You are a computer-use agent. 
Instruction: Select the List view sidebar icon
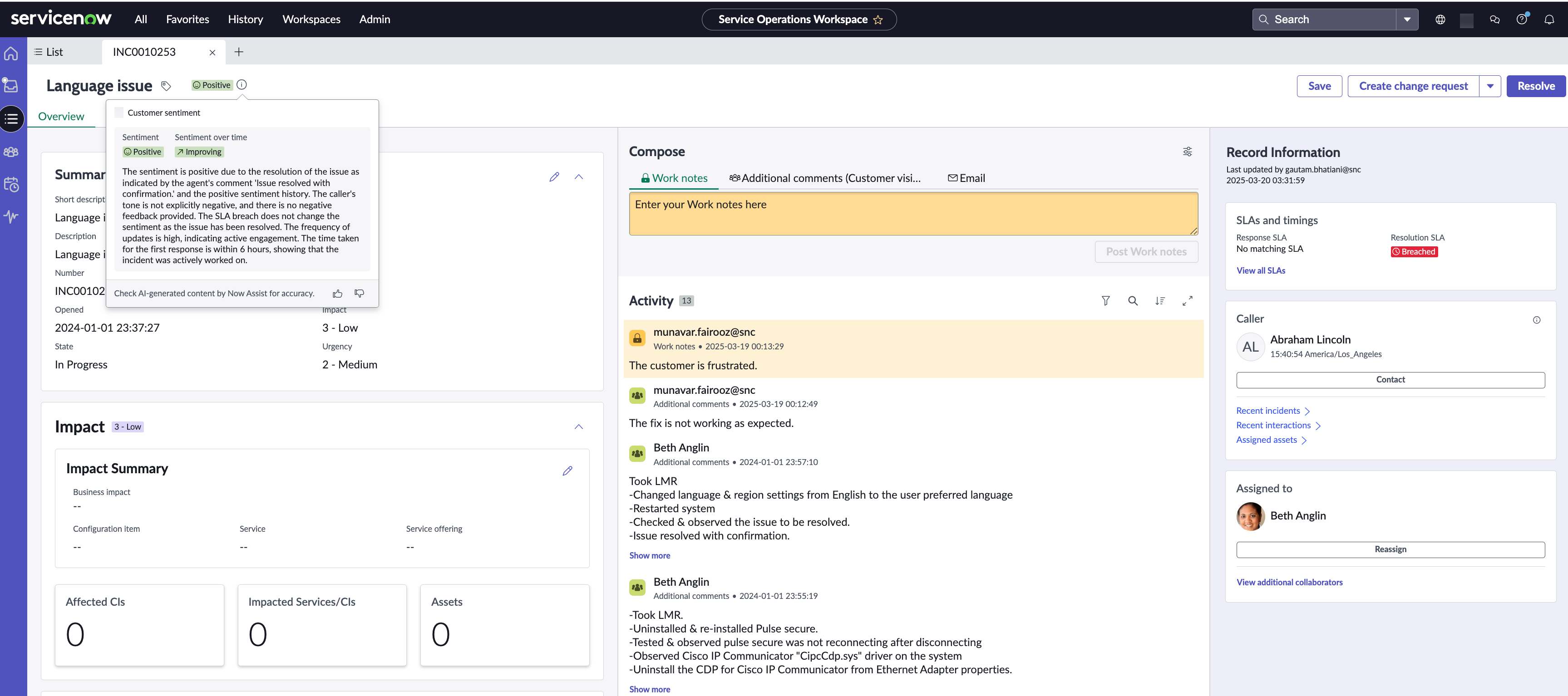tap(11, 119)
